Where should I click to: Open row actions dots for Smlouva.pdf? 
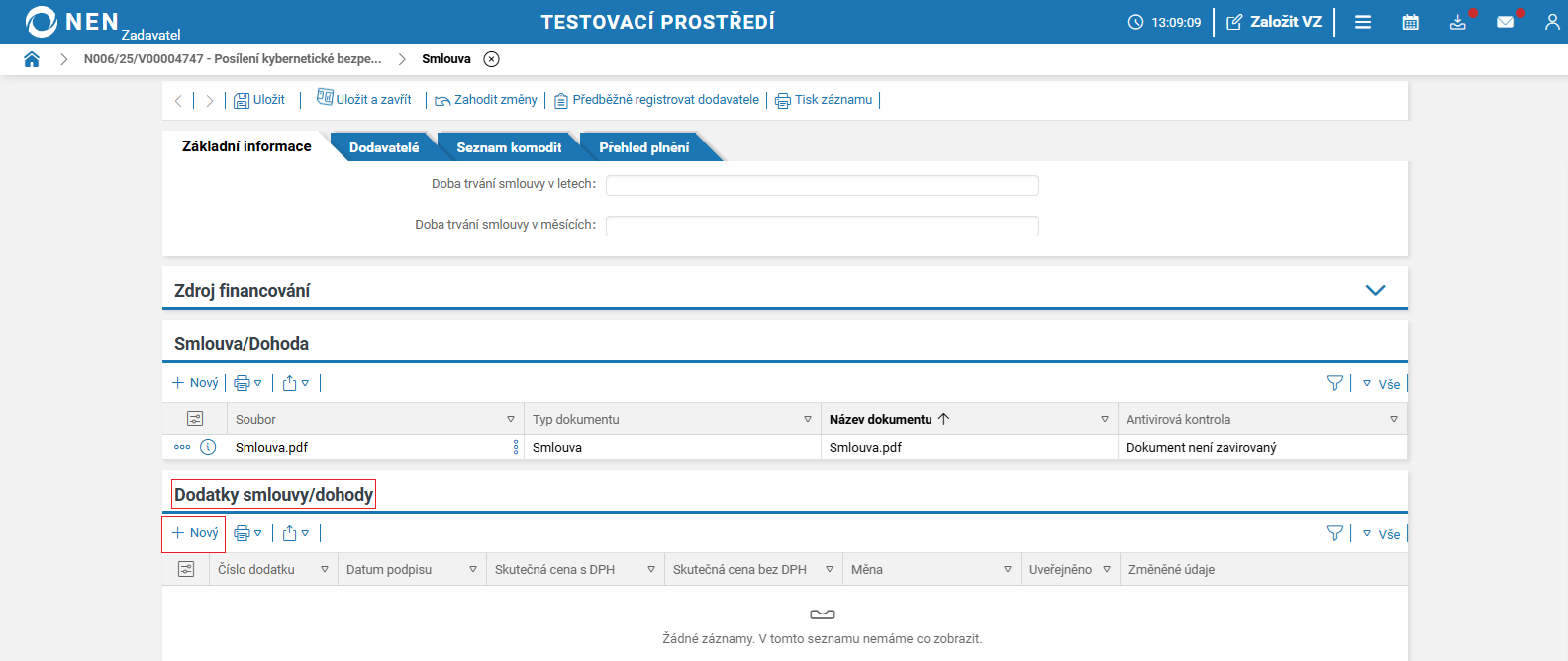182,447
